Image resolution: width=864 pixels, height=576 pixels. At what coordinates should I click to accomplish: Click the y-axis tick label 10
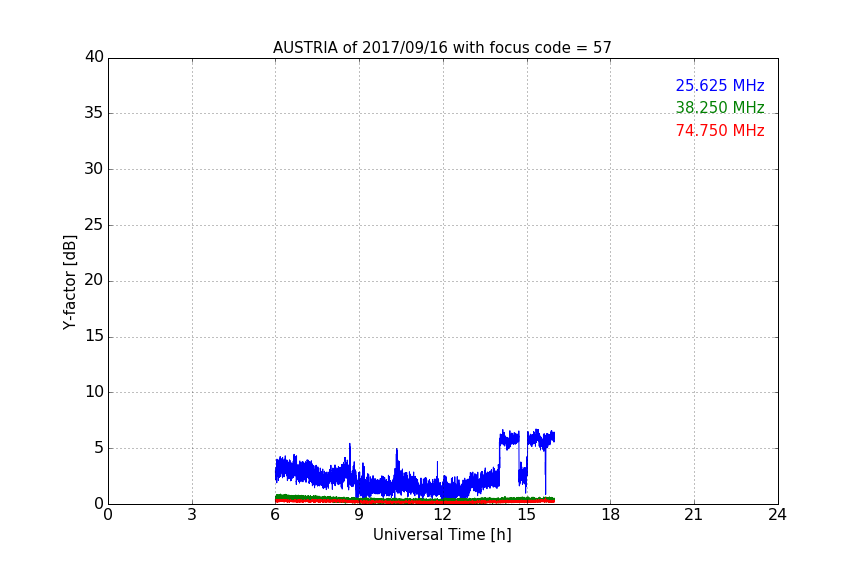pos(94,392)
